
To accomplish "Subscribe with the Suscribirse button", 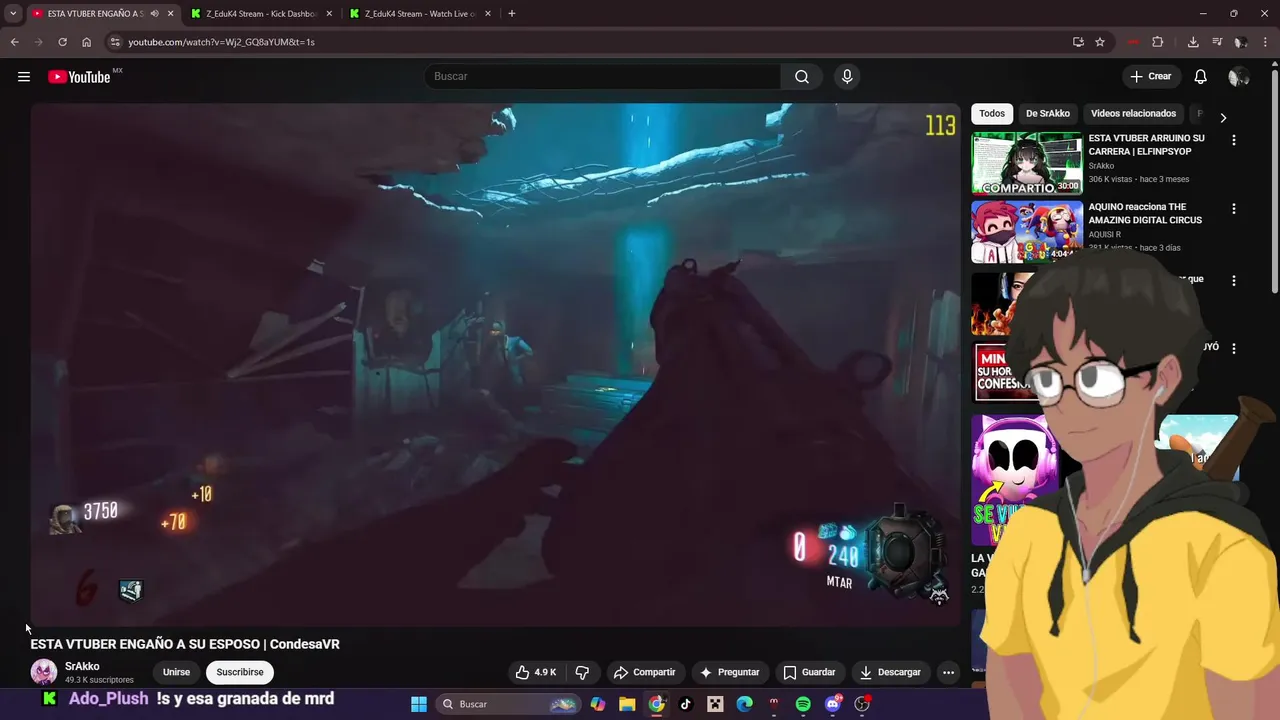I will [x=240, y=672].
